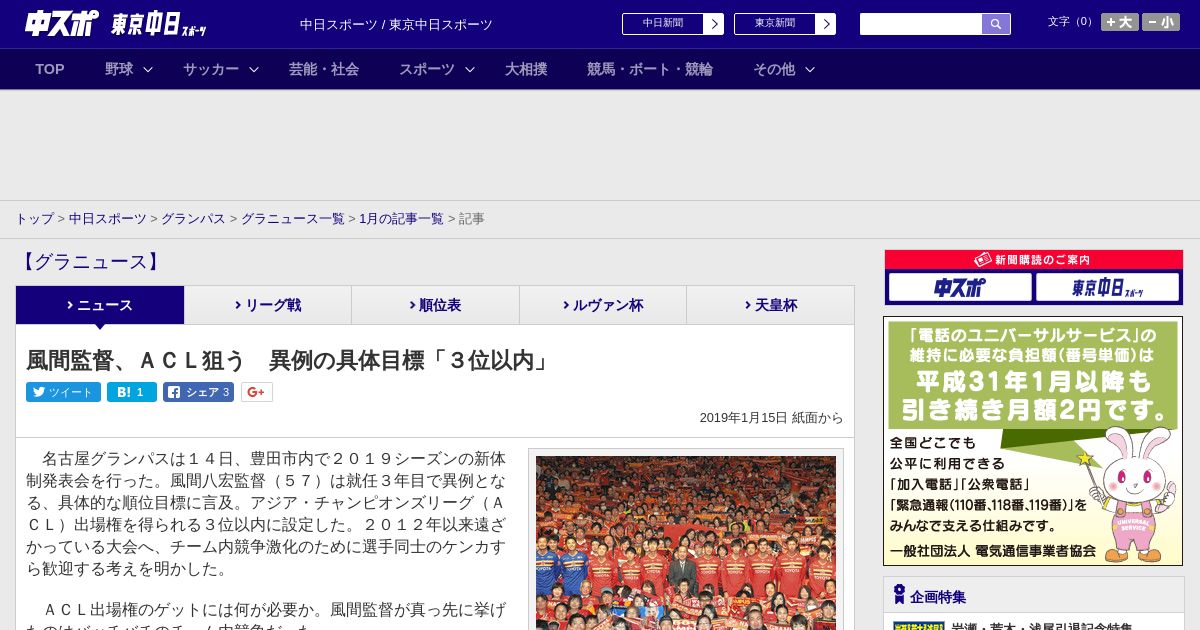Expand the スポーツ dropdown chevron

click(470, 69)
